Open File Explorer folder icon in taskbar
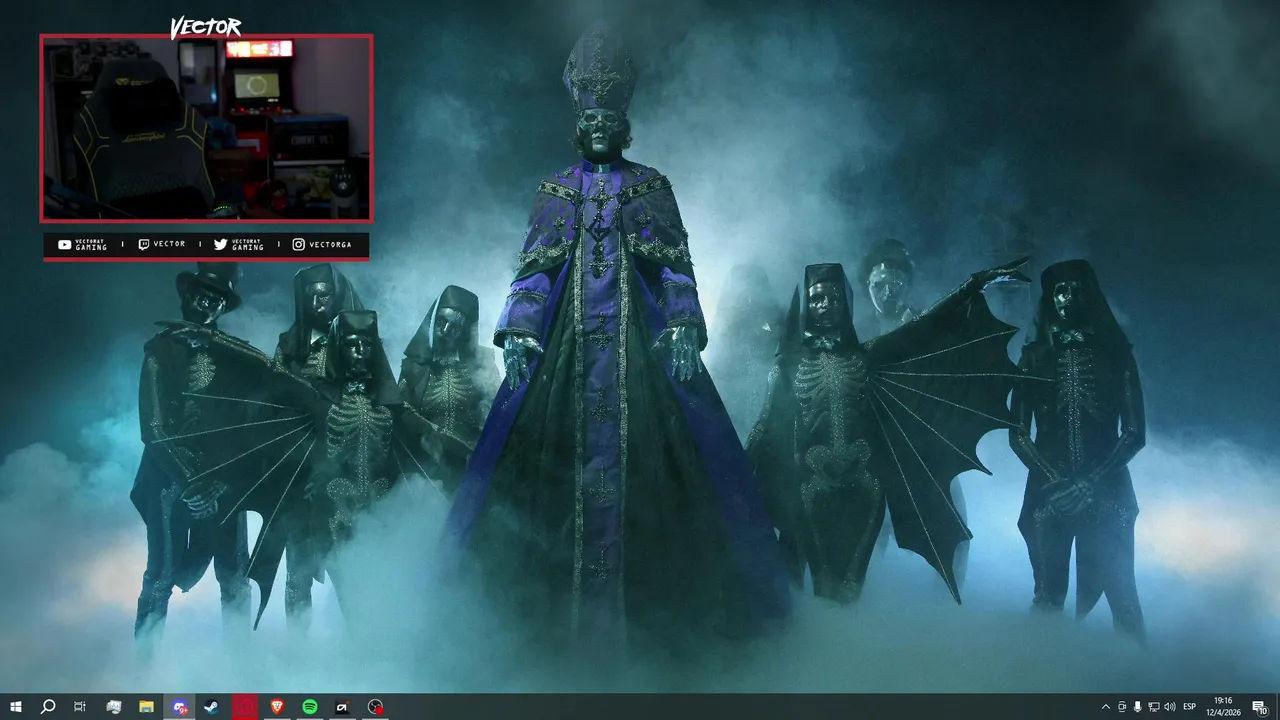Image resolution: width=1280 pixels, height=720 pixels. tap(146, 707)
